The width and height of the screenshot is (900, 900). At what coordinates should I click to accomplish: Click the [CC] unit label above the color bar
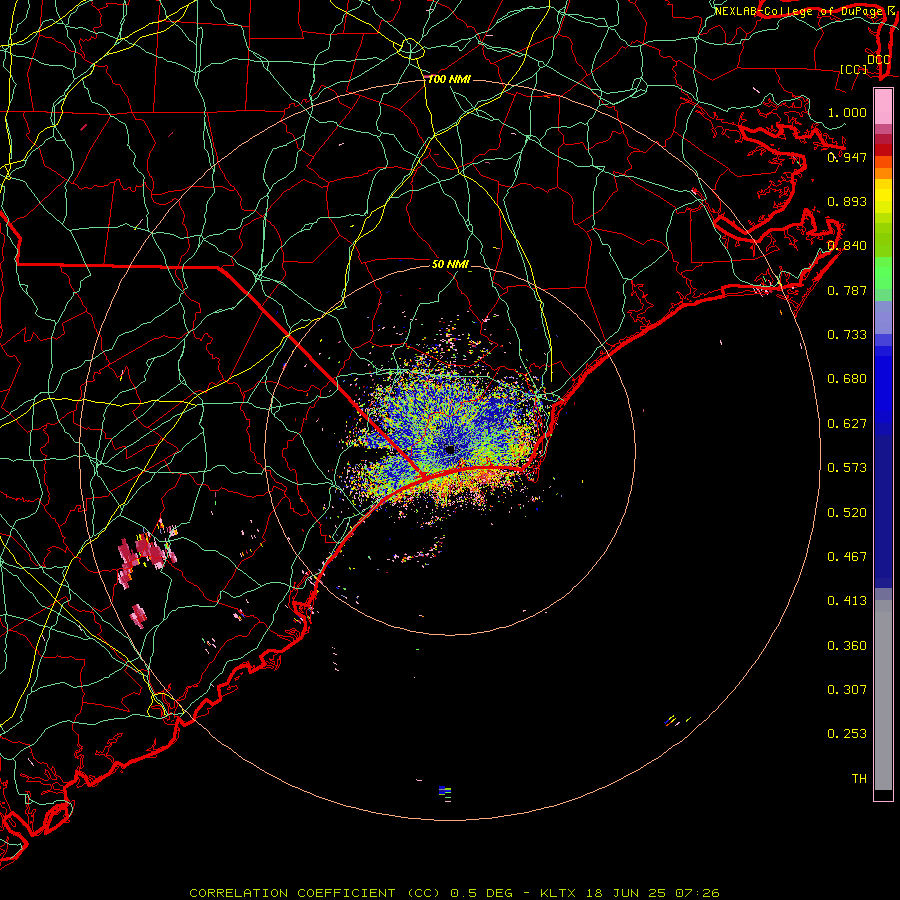[x=853, y=69]
